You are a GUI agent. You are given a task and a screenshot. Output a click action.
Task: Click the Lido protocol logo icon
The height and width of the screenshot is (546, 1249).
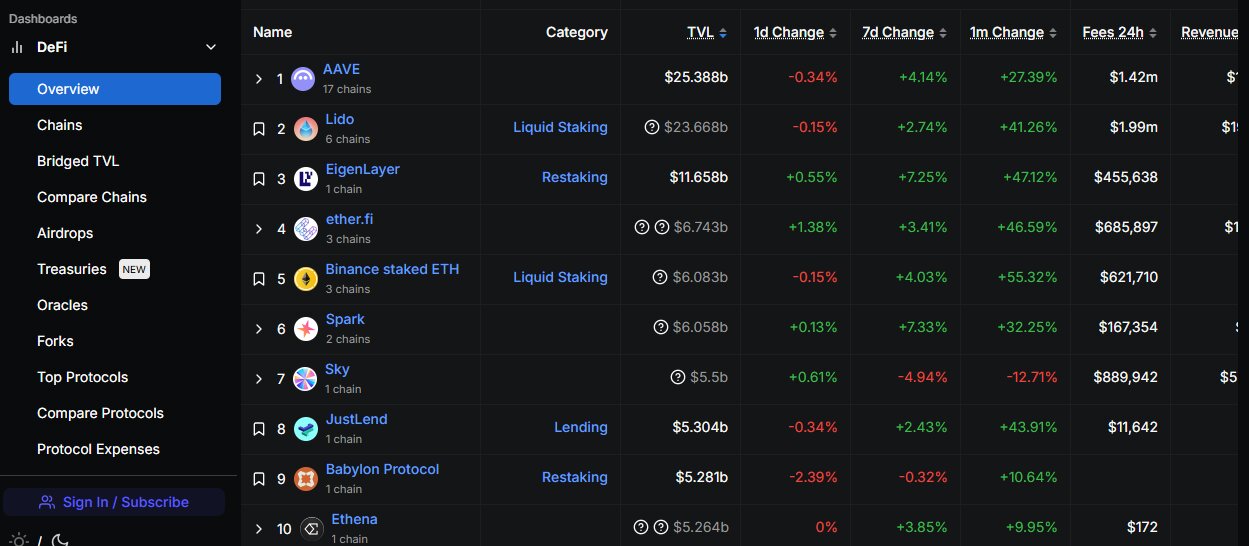(306, 129)
